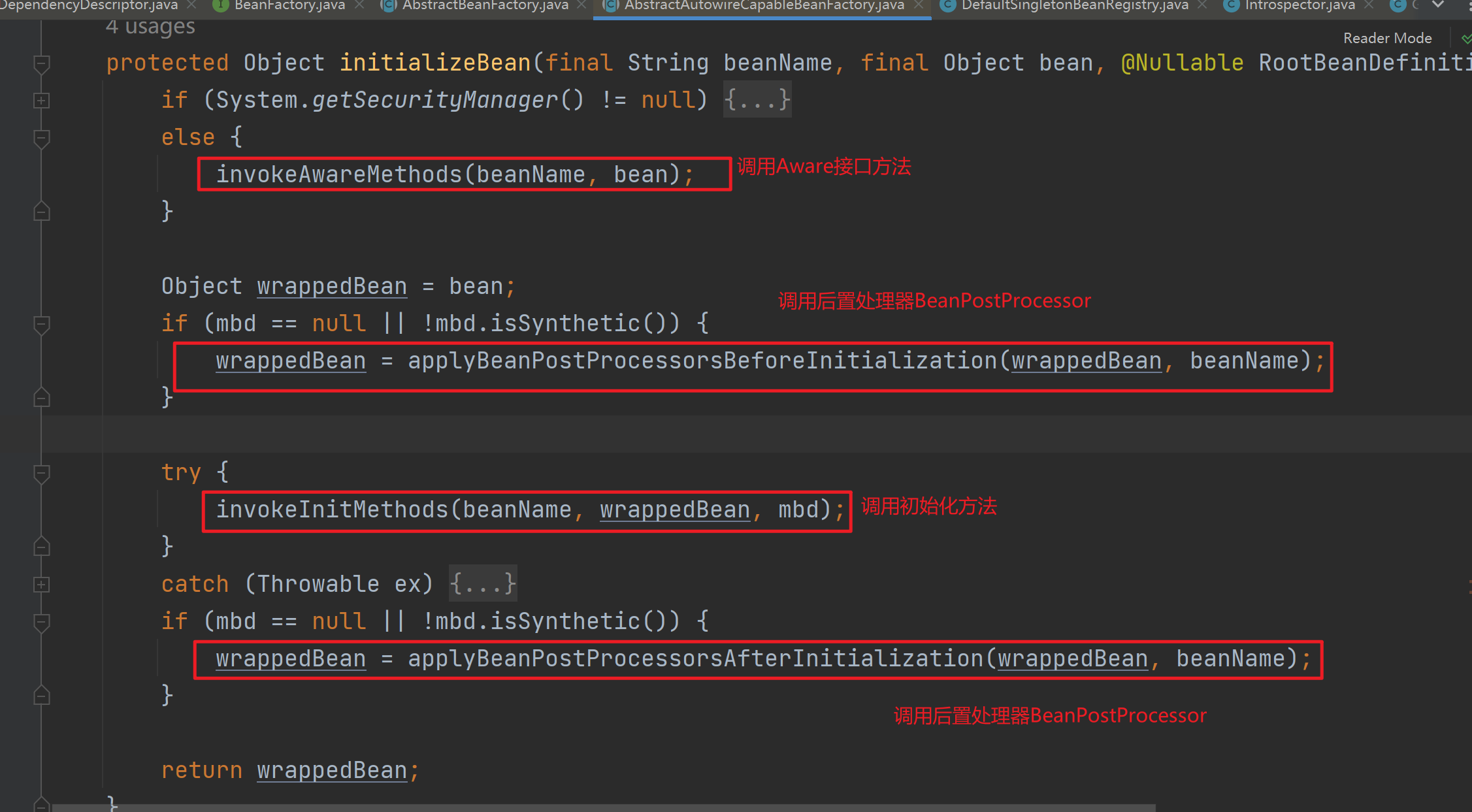Click the green inspection checkmark icon
Image resolution: width=1472 pixels, height=812 pixels.
(x=1466, y=39)
